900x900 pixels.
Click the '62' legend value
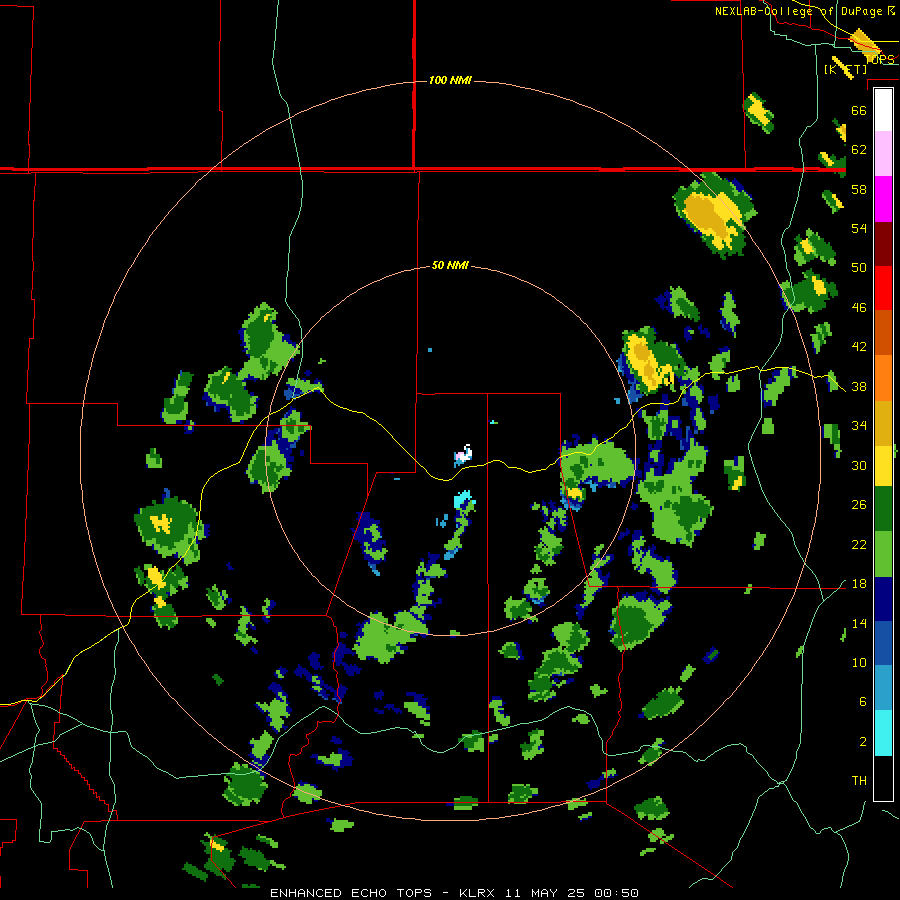coord(859,150)
